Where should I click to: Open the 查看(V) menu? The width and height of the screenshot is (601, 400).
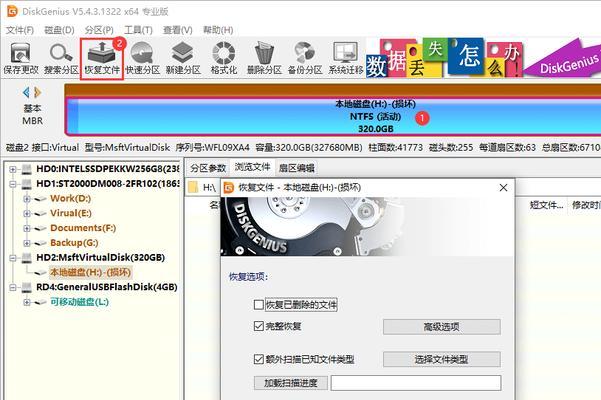point(177,30)
